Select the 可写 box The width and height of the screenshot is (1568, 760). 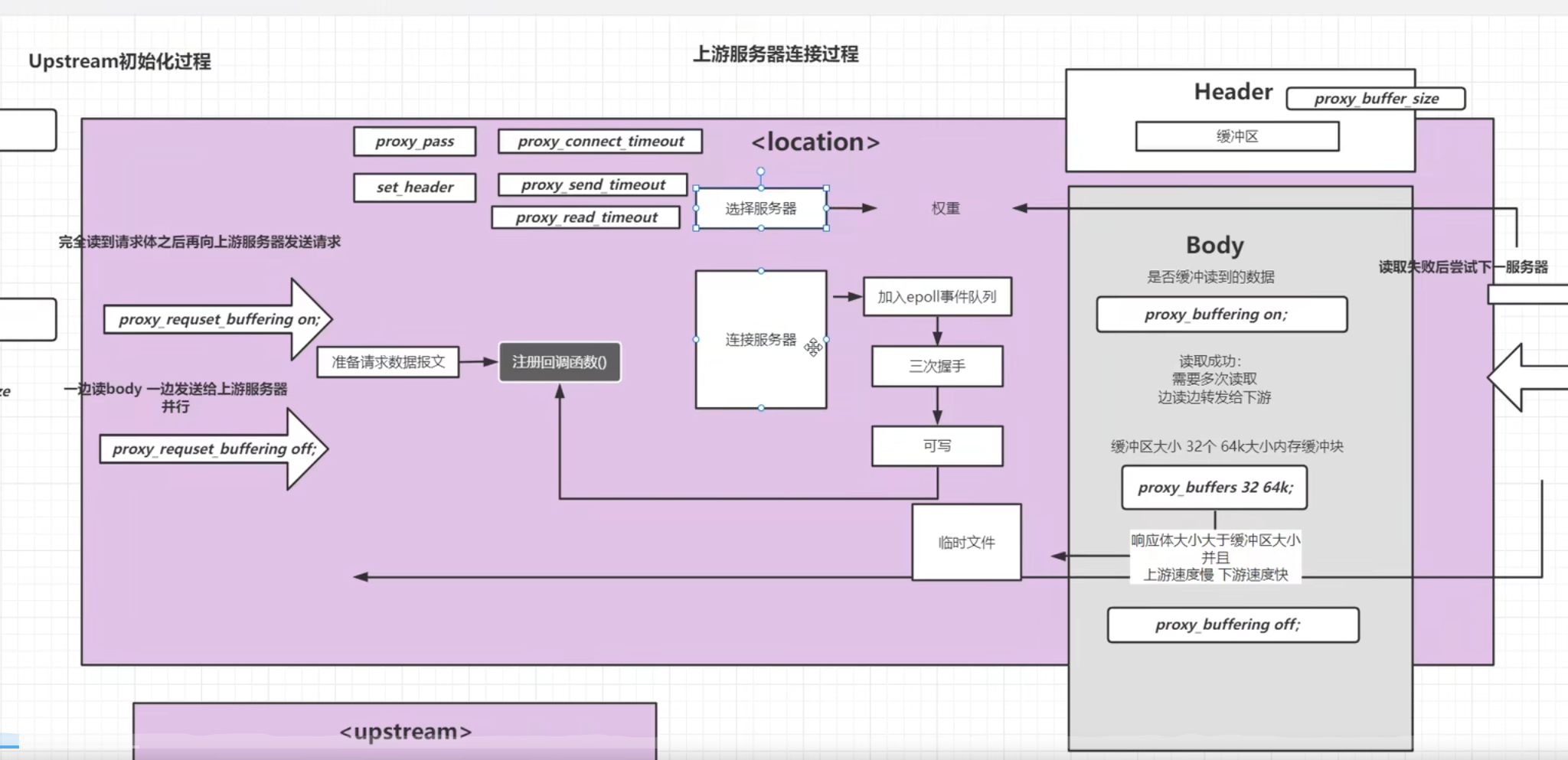[x=936, y=446]
